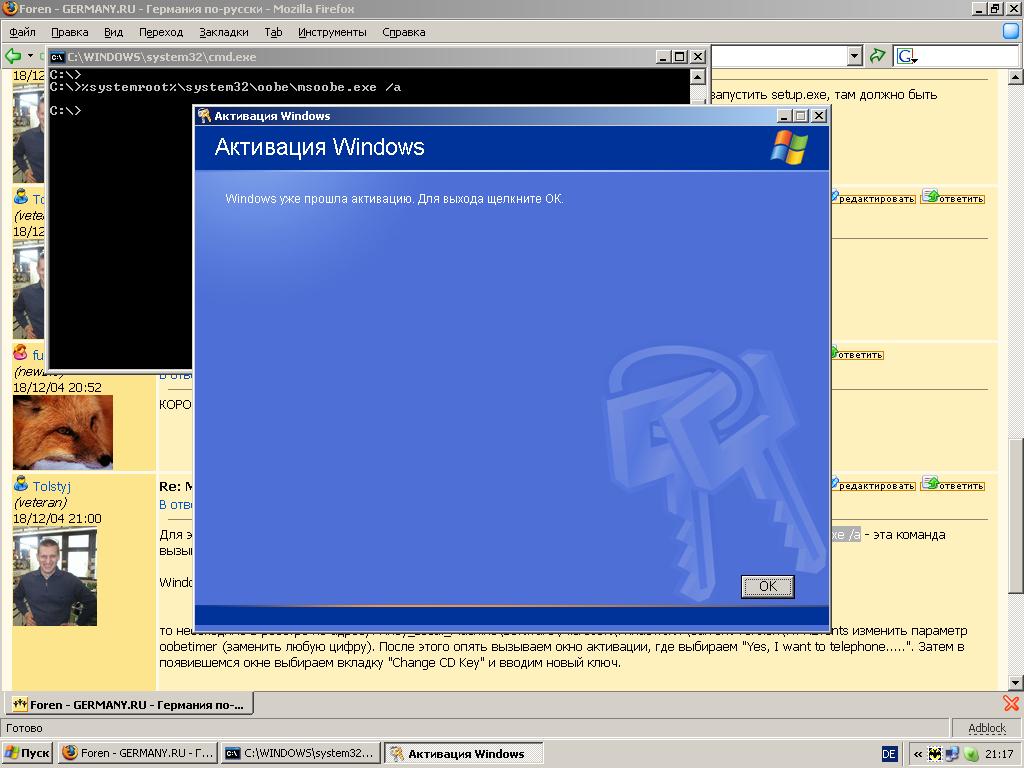Close the tab with the red X
This screenshot has height=768, width=1024.
click(1011, 703)
